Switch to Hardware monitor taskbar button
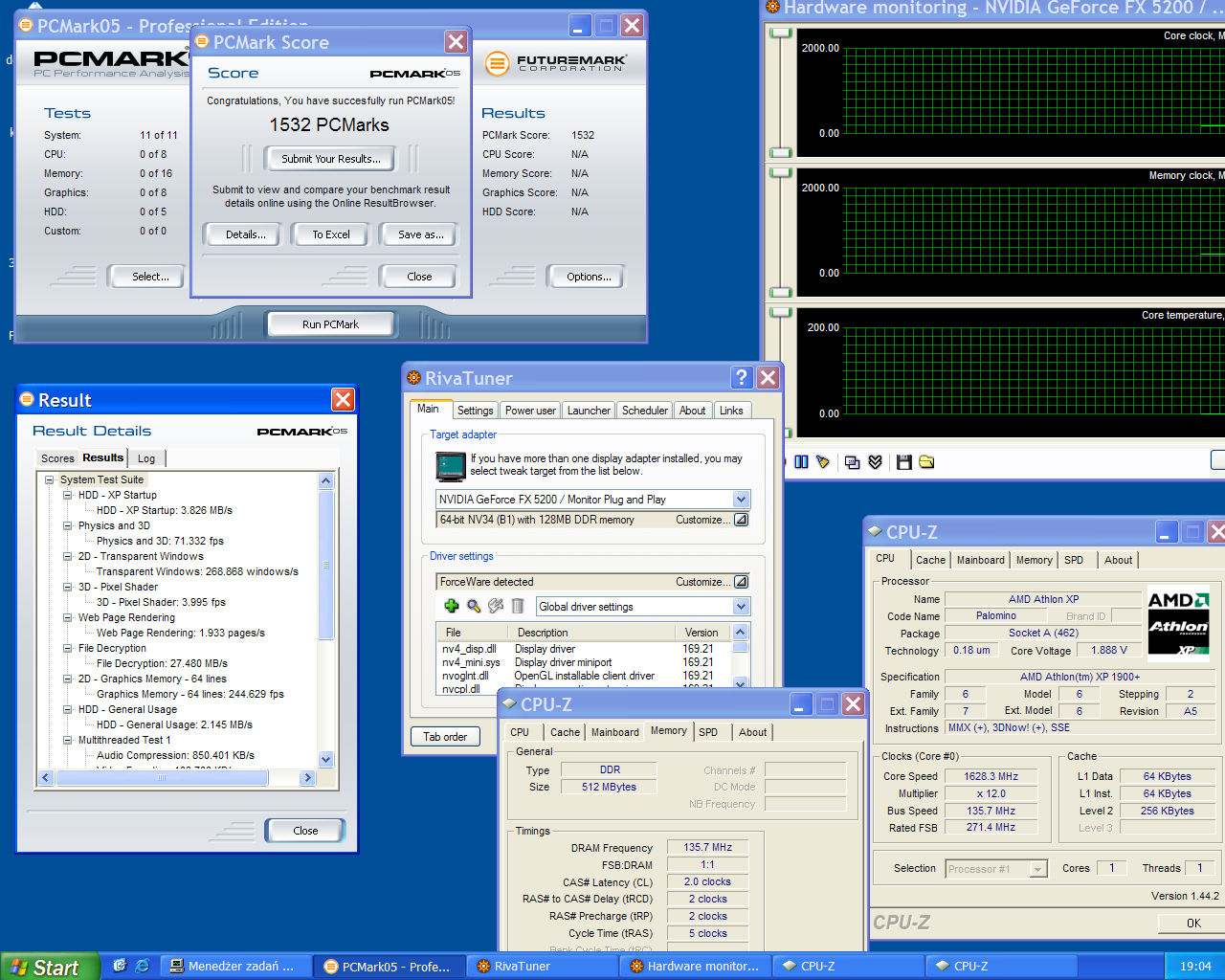 coord(697,967)
